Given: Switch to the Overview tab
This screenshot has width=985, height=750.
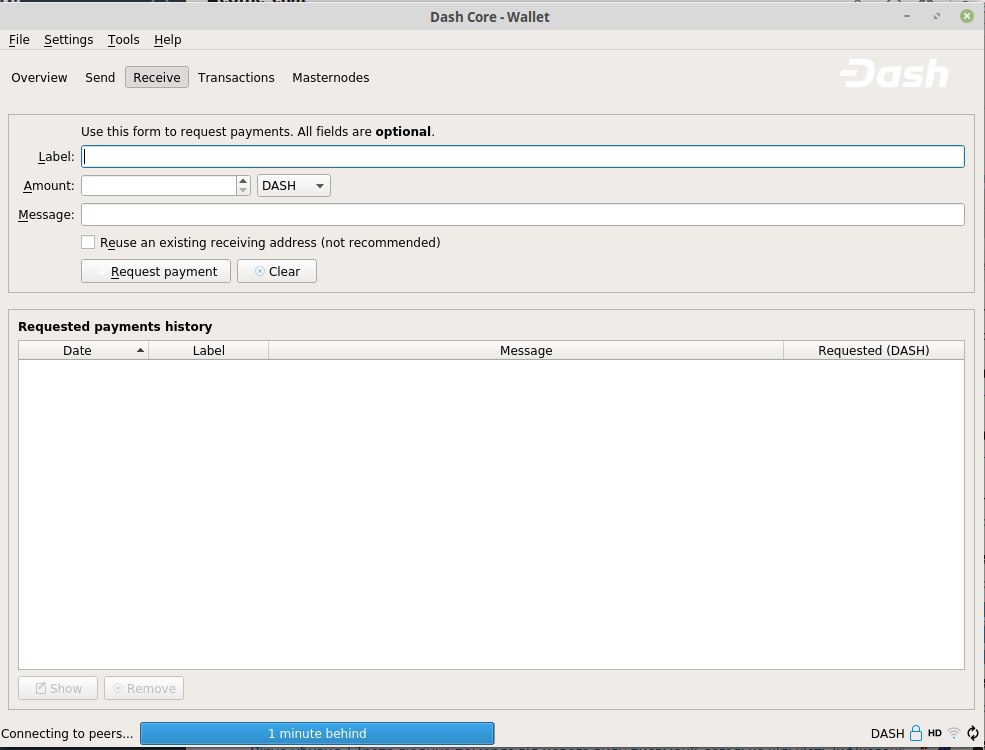Looking at the screenshot, I should tap(39, 77).
